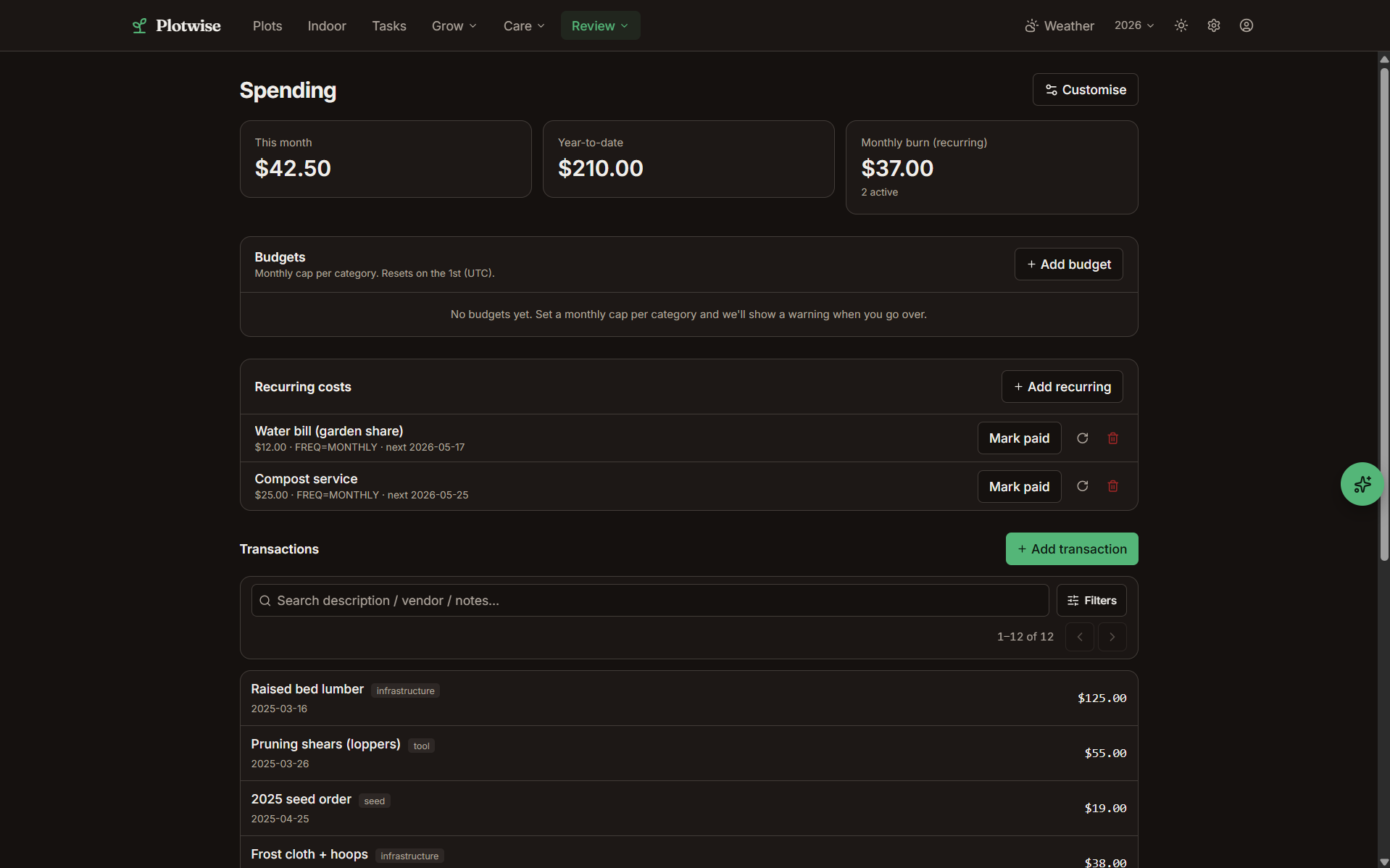Click the Plotwise sprout logo icon
The image size is (1390, 868).
point(139,26)
